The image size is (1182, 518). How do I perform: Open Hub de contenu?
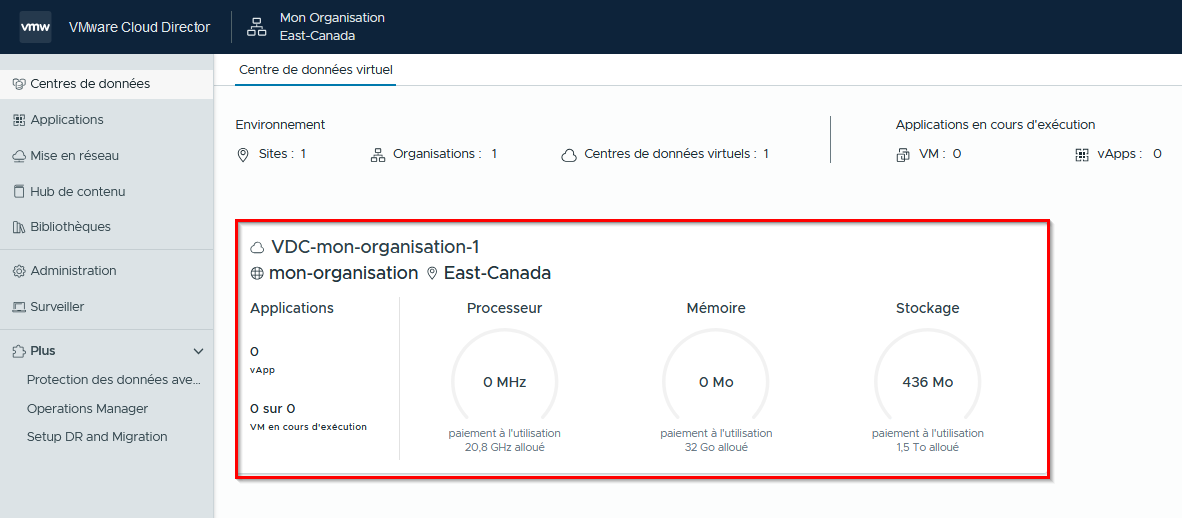pyautogui.click(x=78, y=192)
